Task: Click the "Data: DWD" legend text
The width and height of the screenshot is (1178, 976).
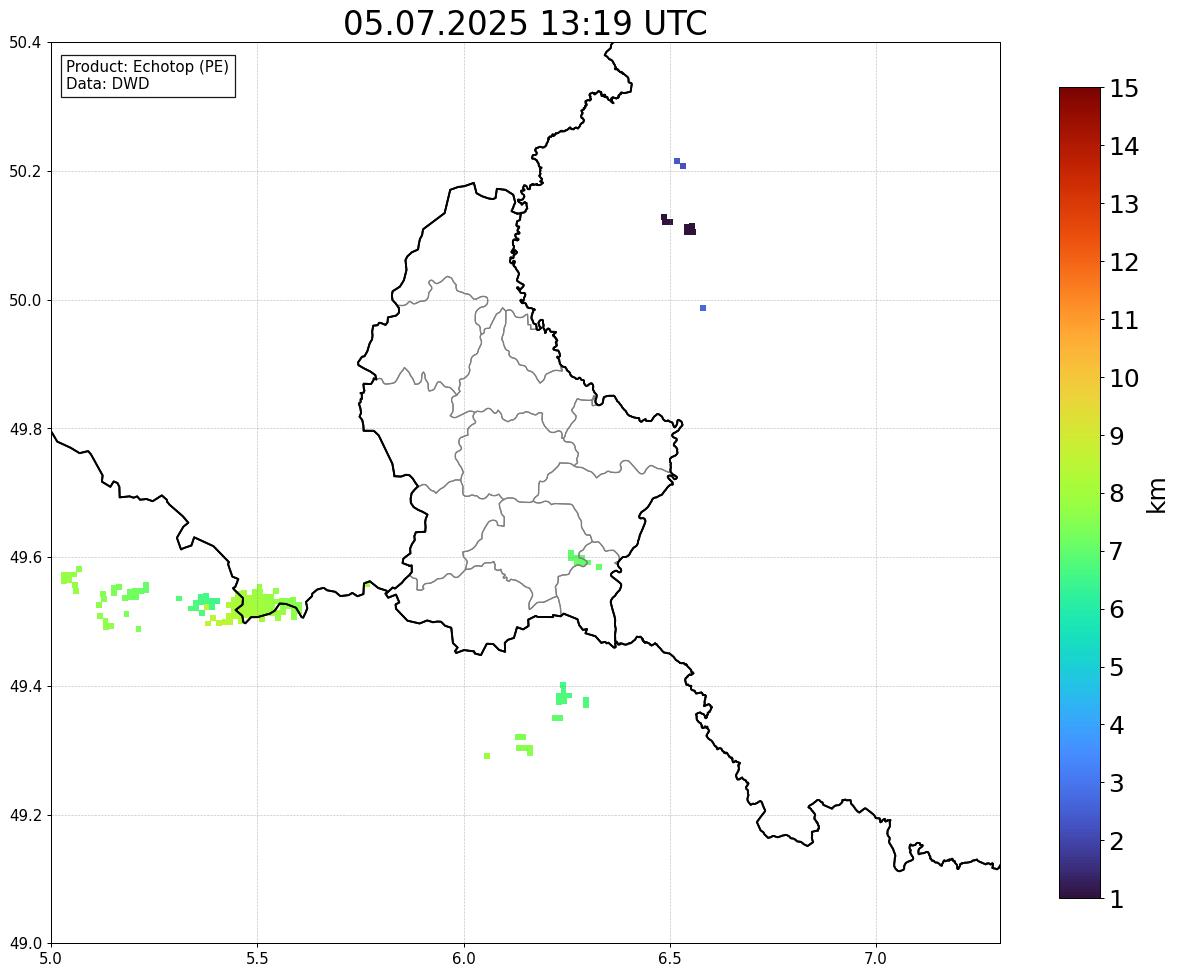Action: tap(107, 83)
